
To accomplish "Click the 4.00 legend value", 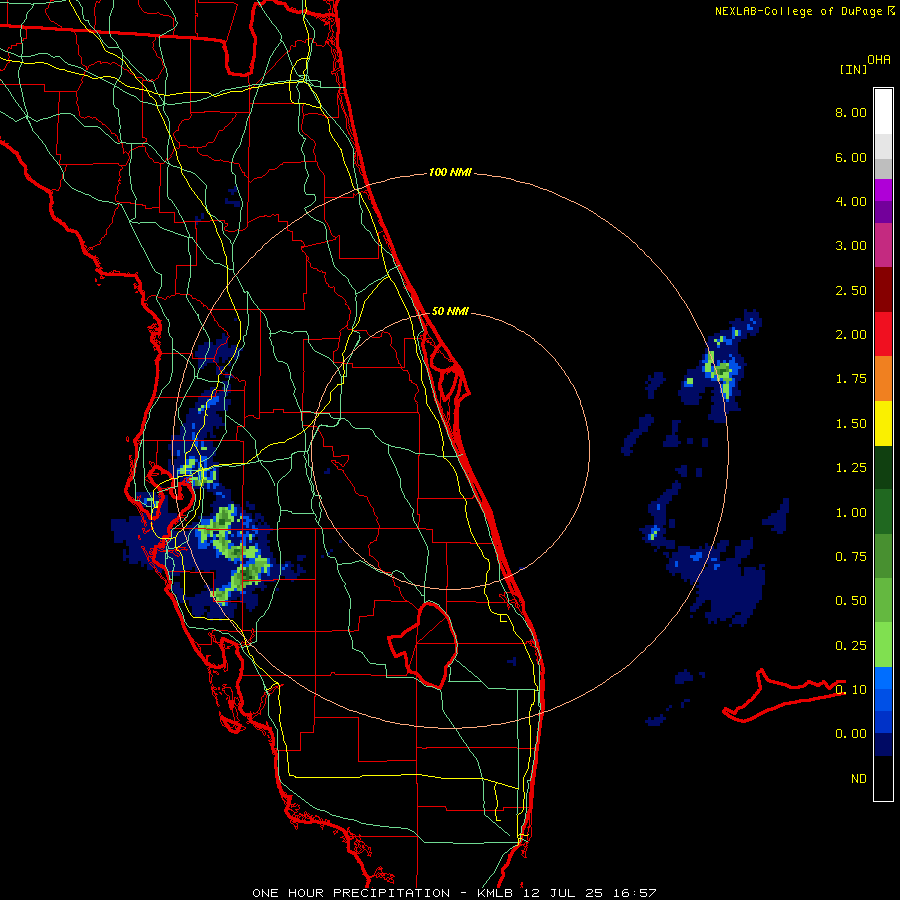I will [851, 201].
